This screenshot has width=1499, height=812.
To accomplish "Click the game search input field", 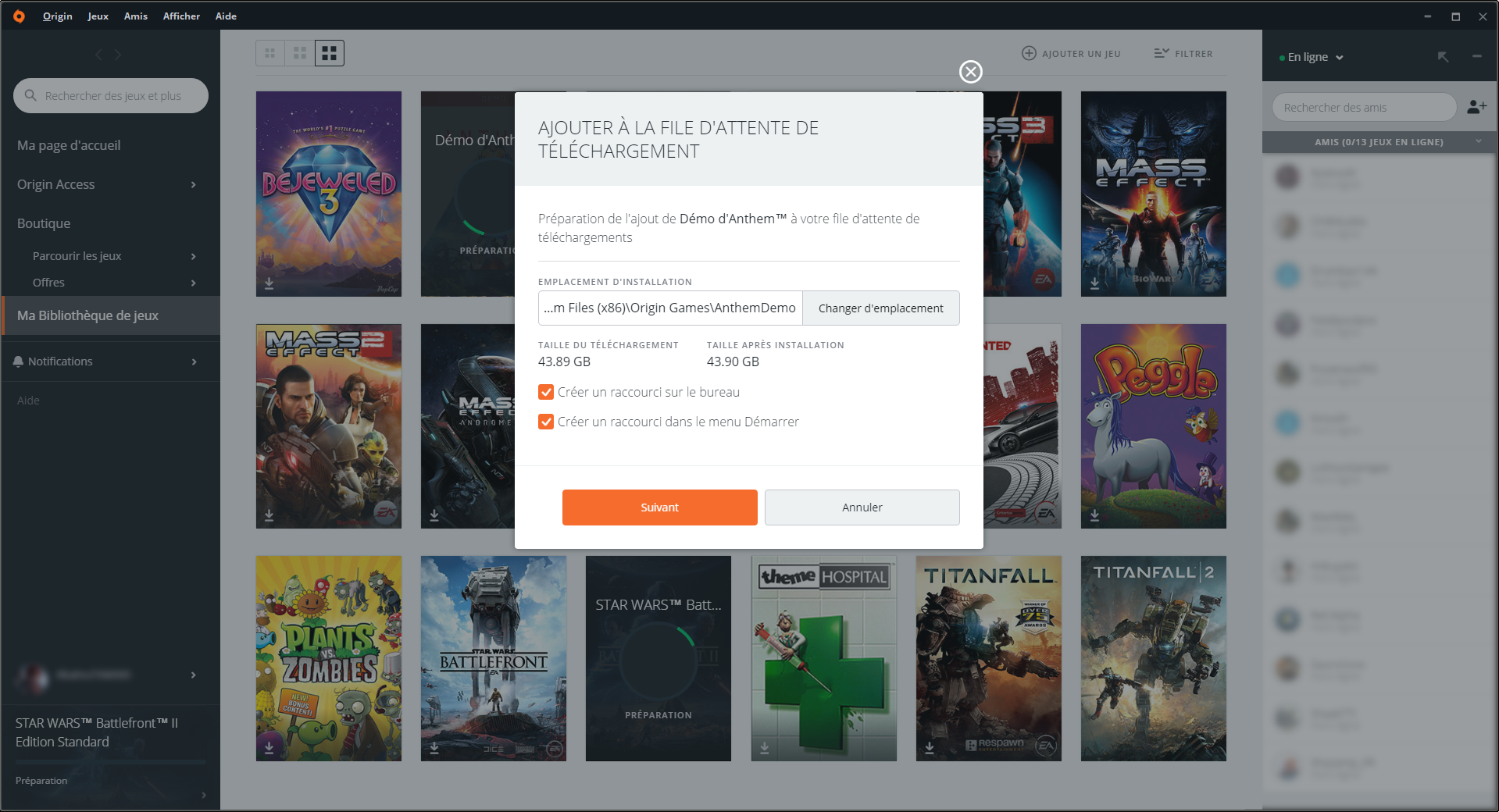I will tap(111, 95).
